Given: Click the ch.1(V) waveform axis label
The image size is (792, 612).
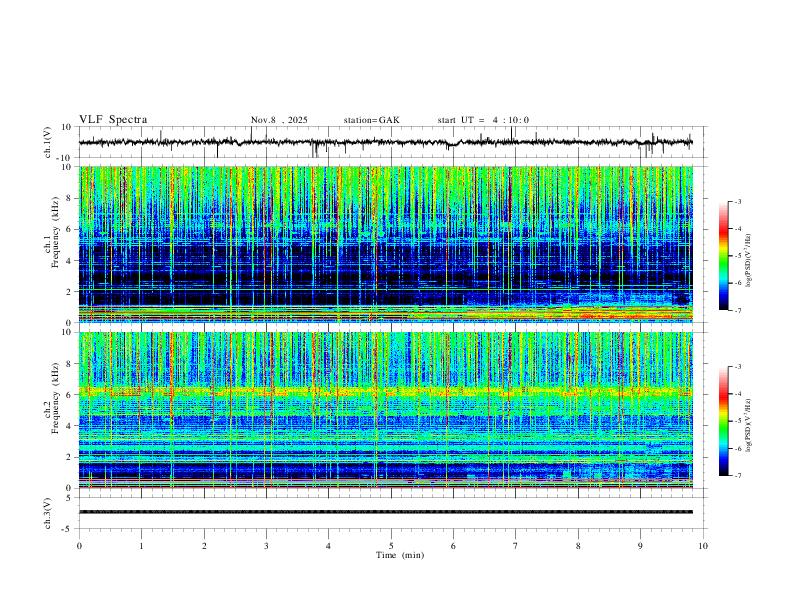Looking at the screenshot, I should (x=48, y=142).
